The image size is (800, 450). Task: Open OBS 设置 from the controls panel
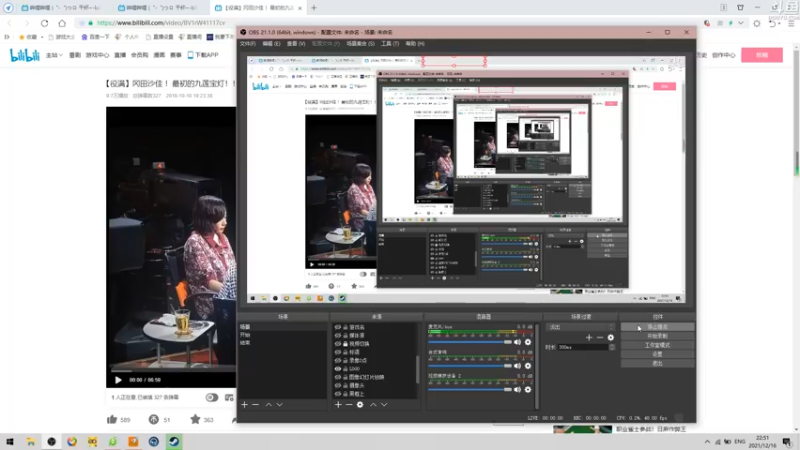pyautogui.click(x=657, y=354)
